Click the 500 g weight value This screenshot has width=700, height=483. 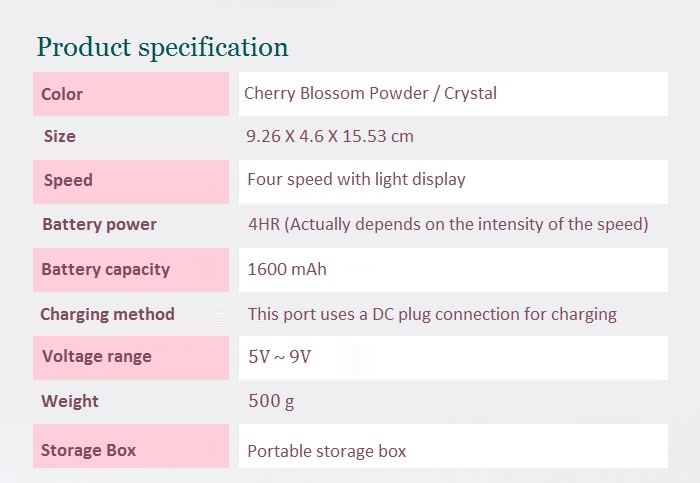(x=271, y=401)
